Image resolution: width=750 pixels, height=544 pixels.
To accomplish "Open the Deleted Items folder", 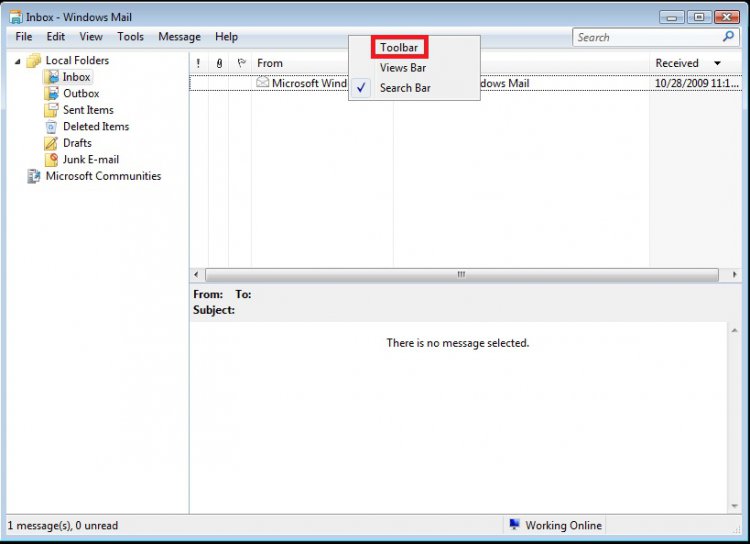I will tap(96, 127).
